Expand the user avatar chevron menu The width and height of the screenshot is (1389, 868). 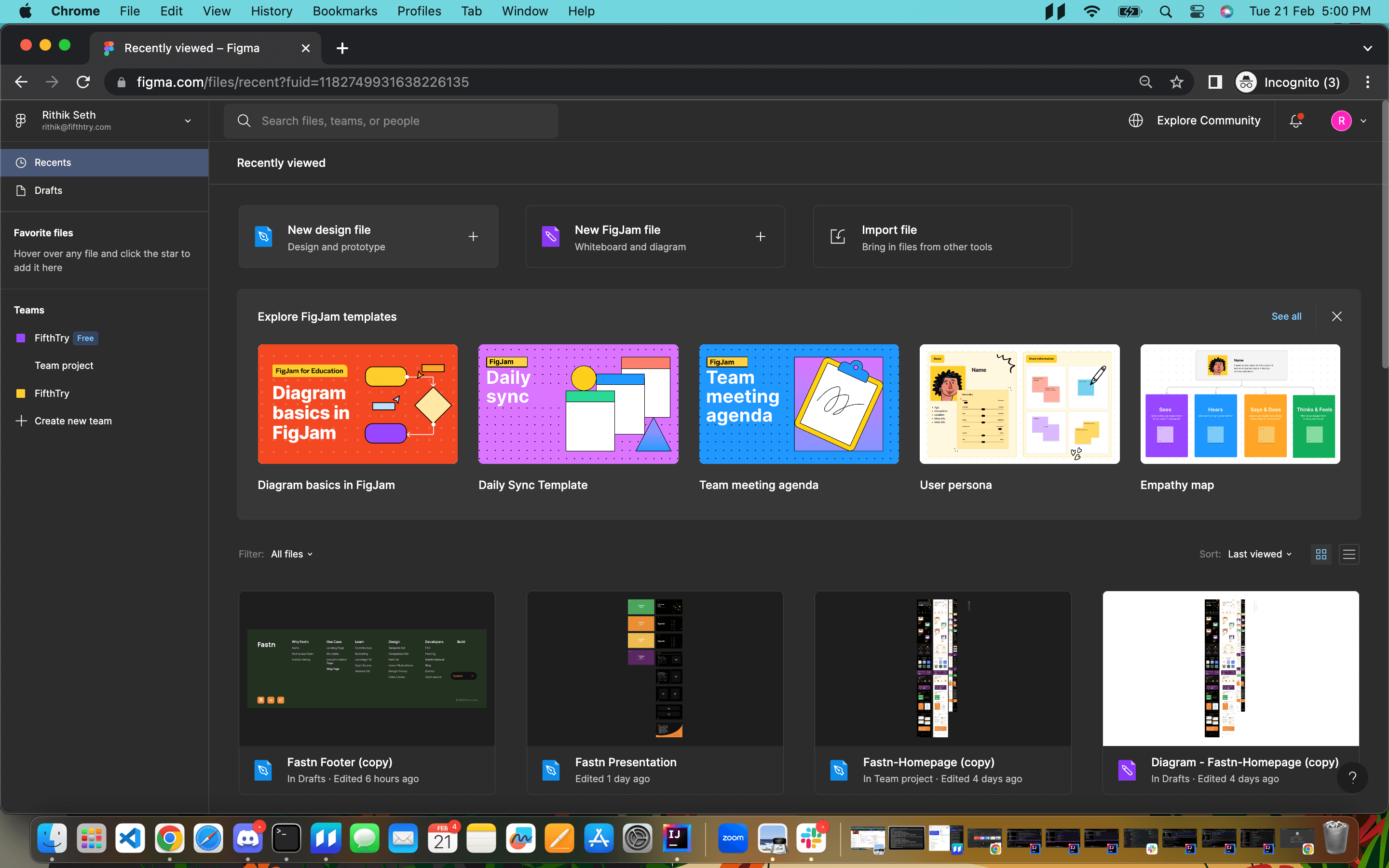(1363, 121)
